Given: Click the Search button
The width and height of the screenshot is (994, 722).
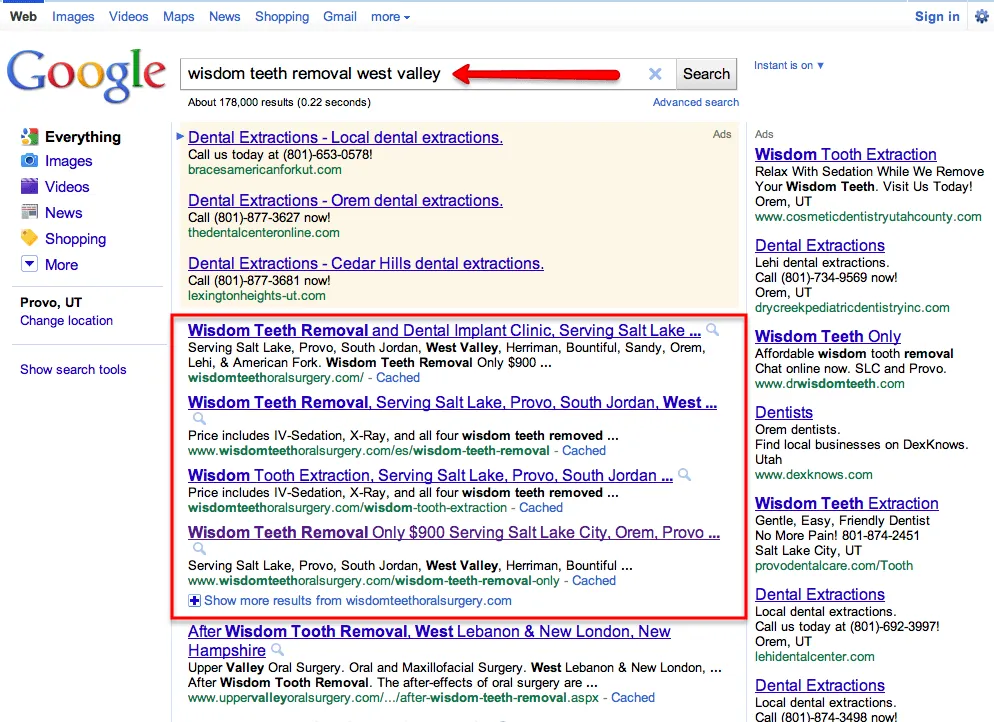Looking at the screenshot, I should [706, 74].
